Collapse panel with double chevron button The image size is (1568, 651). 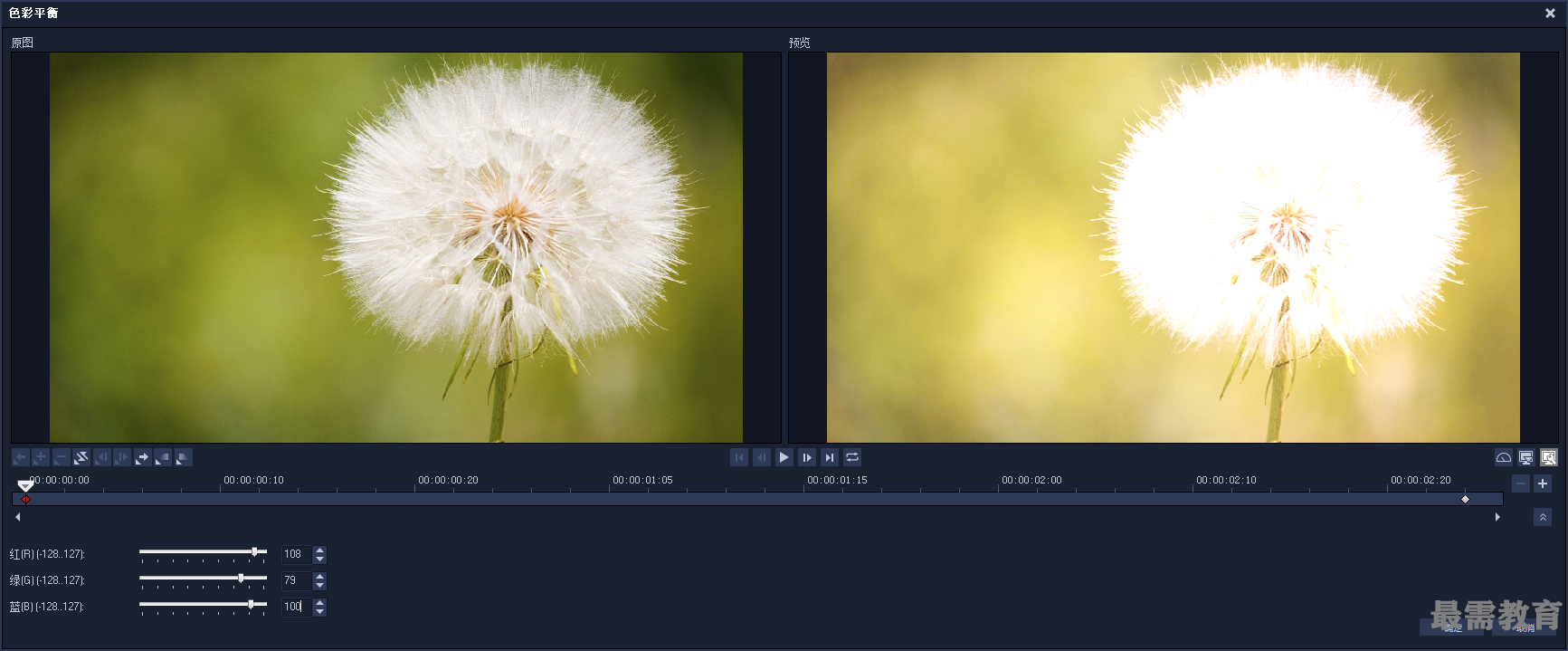1543,517
